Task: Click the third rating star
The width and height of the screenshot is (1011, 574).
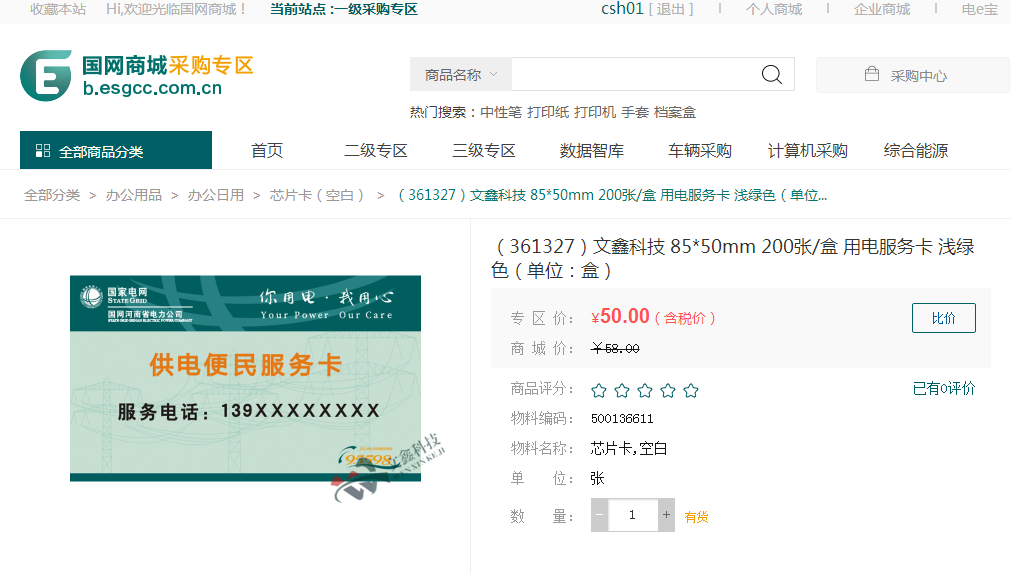Action: point(645,390)
